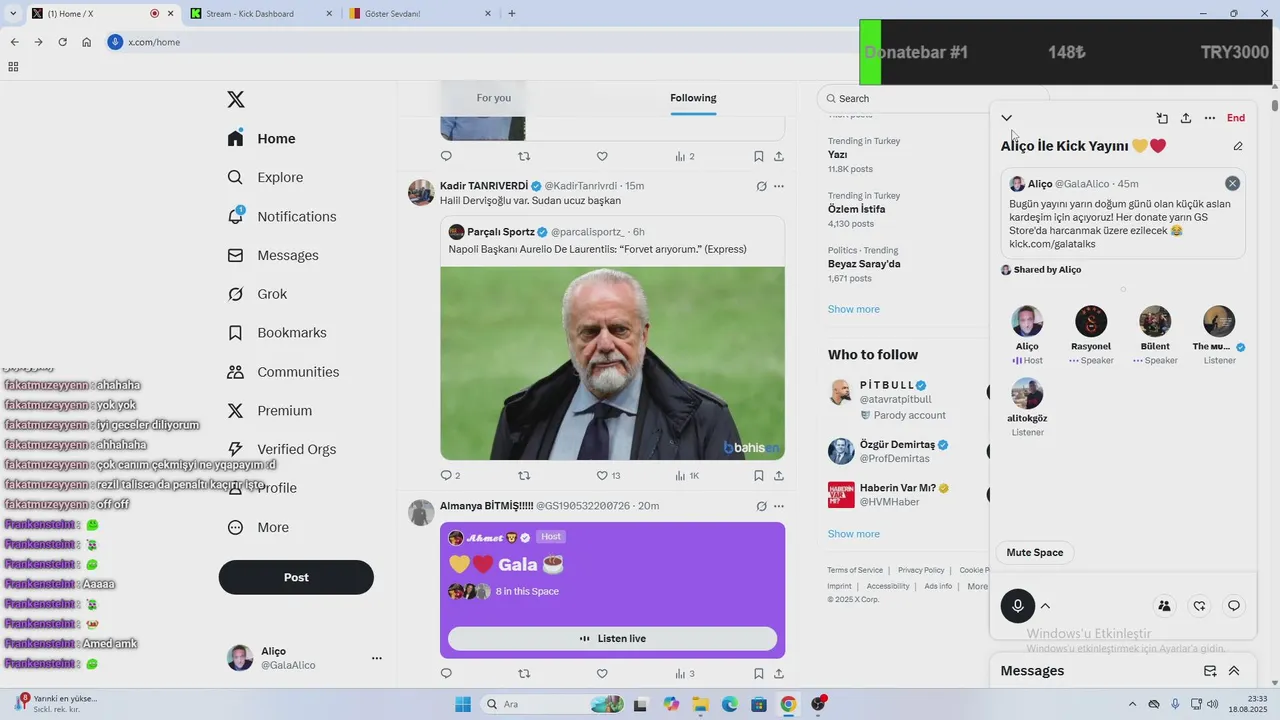Go to Bookmarks in the sidebar
Viewport: 1280px width, 720px height.
pos(278,332)
